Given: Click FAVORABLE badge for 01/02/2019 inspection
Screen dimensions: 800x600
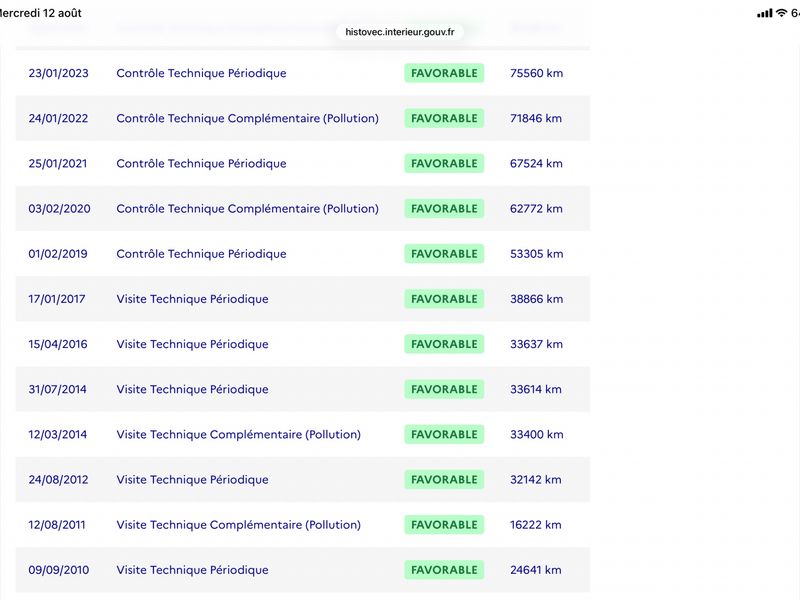Looking at the screenshot, I should click(444, 254).
